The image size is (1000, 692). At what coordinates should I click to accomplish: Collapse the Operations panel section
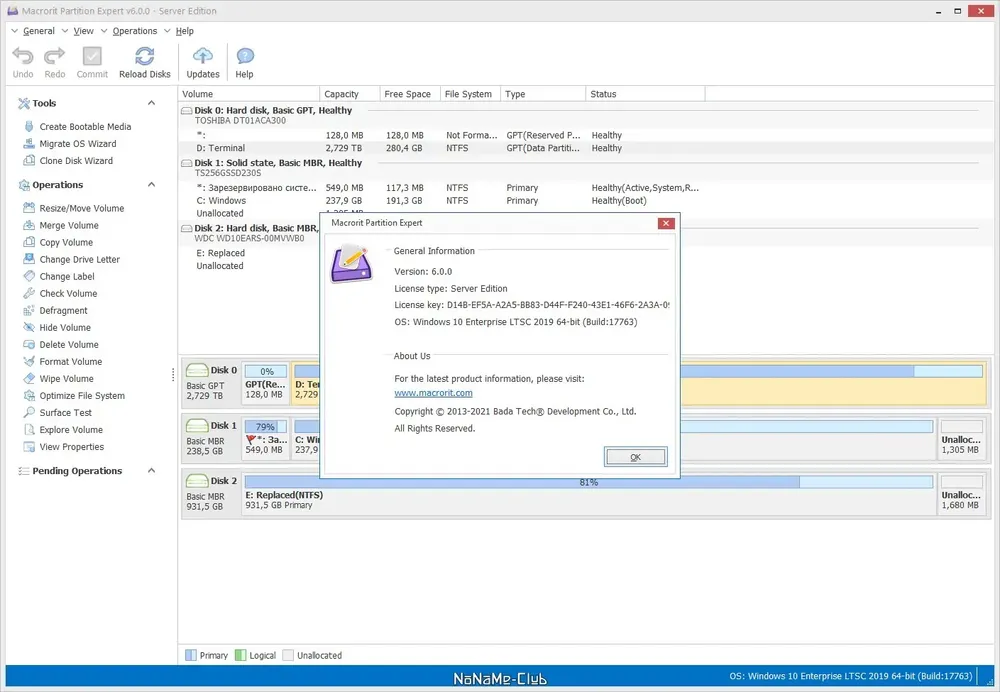coord(151,184)
